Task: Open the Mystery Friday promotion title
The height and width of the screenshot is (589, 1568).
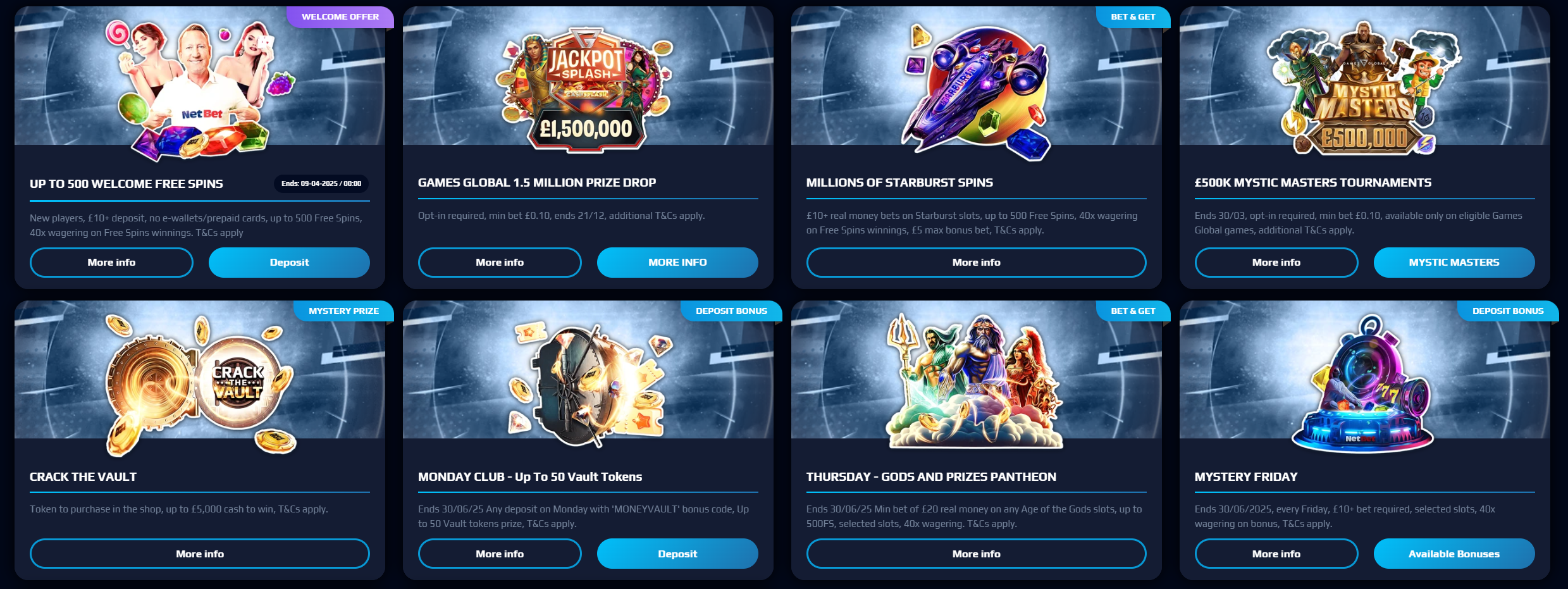Action: [x=1246, y=477]
